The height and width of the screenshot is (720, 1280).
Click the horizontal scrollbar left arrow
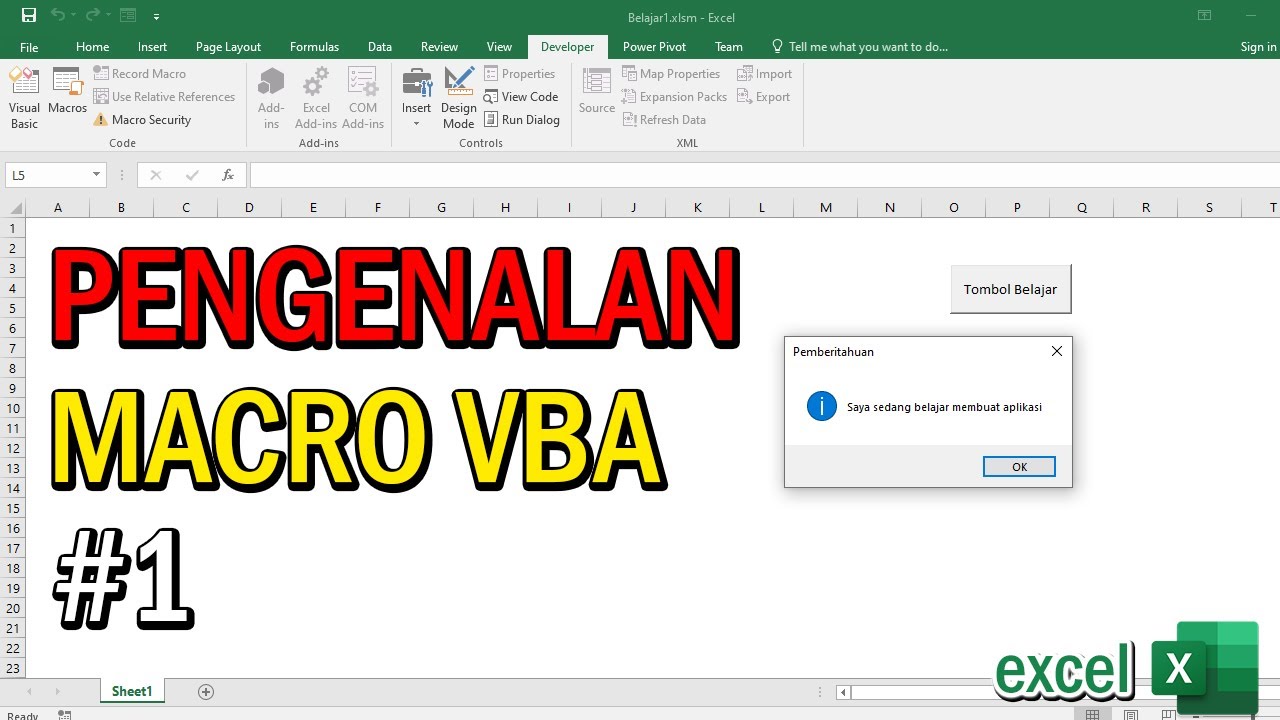(x=844, y=692)
